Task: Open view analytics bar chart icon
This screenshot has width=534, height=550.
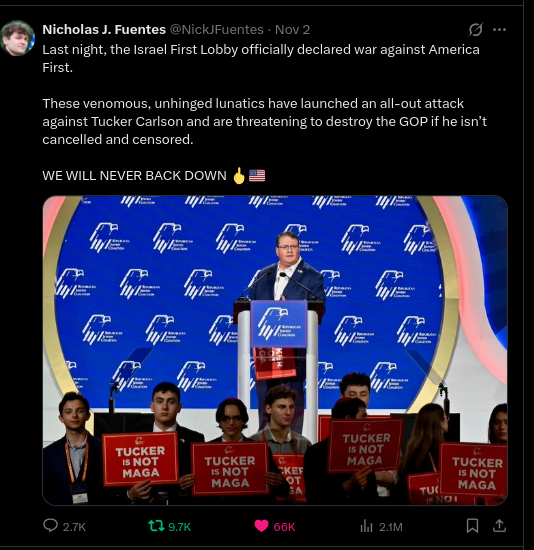Action: pyautogui.click(x=366, y=526)
